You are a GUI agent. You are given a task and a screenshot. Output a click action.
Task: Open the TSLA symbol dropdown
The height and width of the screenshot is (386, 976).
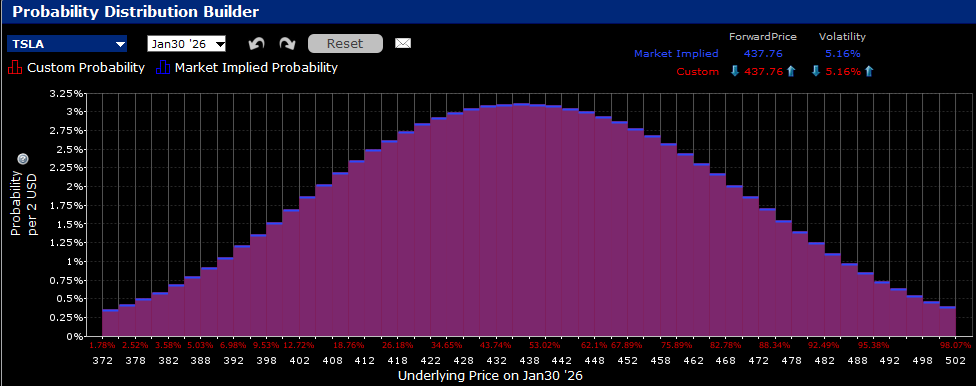[67, 44]
